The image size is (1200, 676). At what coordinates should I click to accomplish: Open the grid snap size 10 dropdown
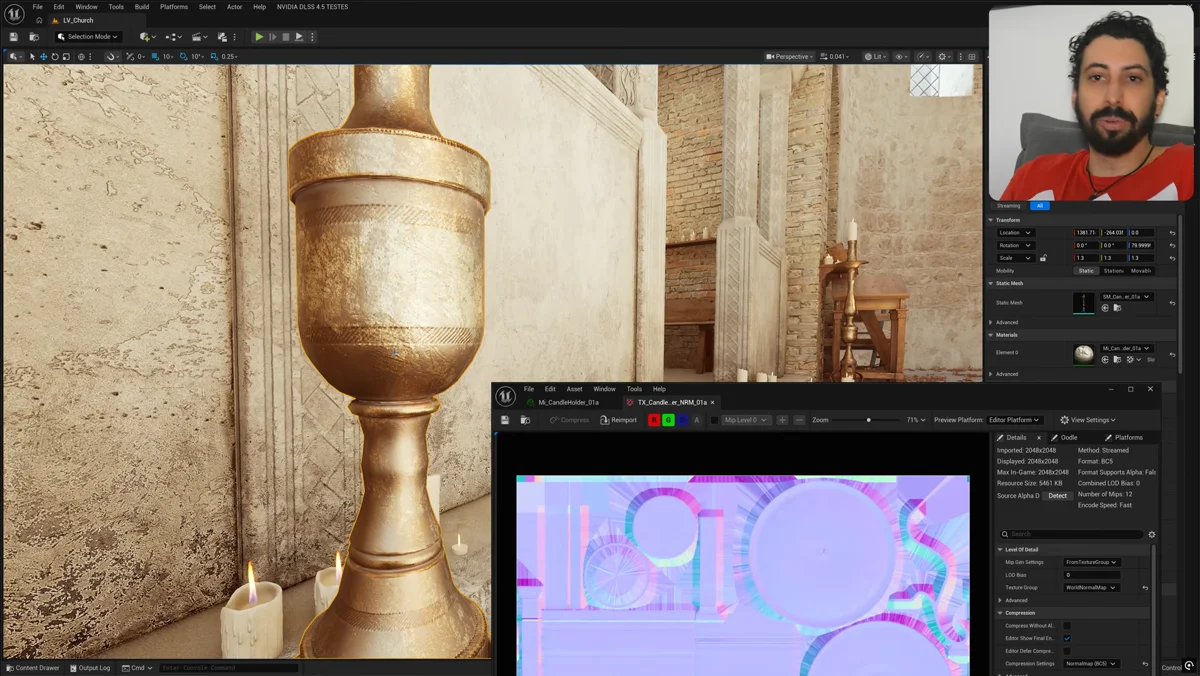click(168, 57)
